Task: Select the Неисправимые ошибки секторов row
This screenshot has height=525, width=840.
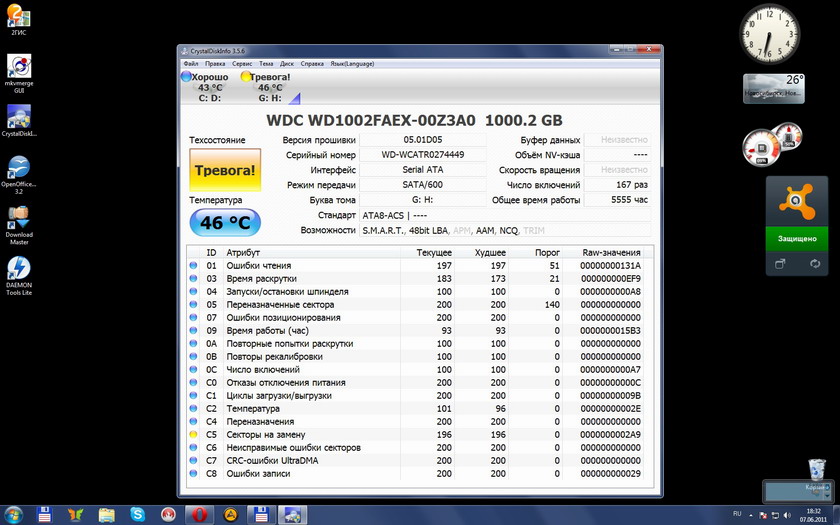Action: coord(416,447)
